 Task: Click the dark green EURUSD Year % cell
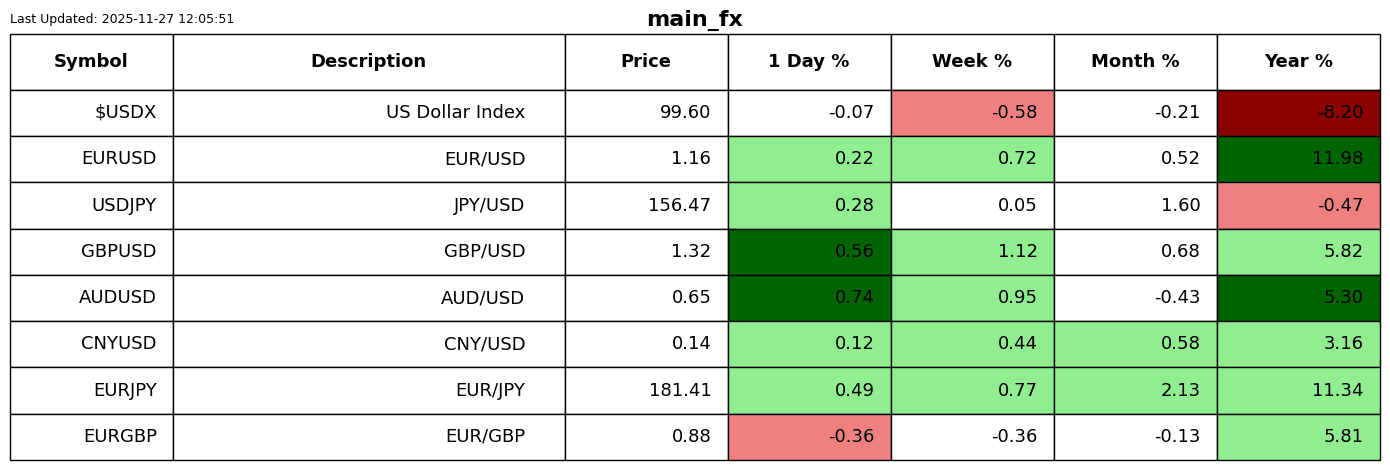1298,159
